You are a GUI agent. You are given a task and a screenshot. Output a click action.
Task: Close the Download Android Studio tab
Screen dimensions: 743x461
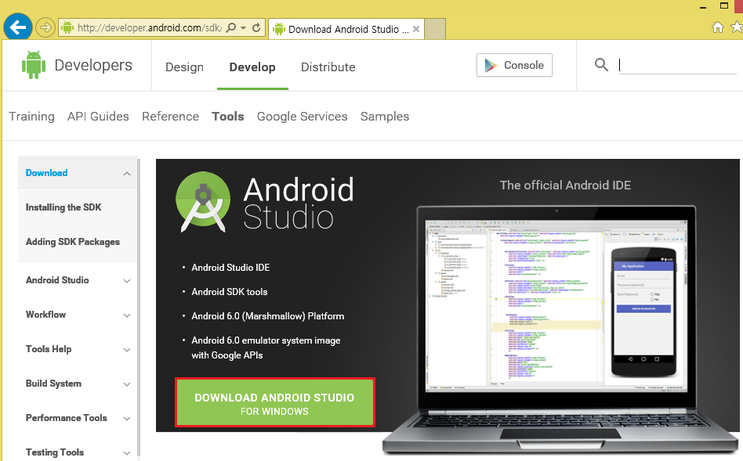tap(416, 29)
